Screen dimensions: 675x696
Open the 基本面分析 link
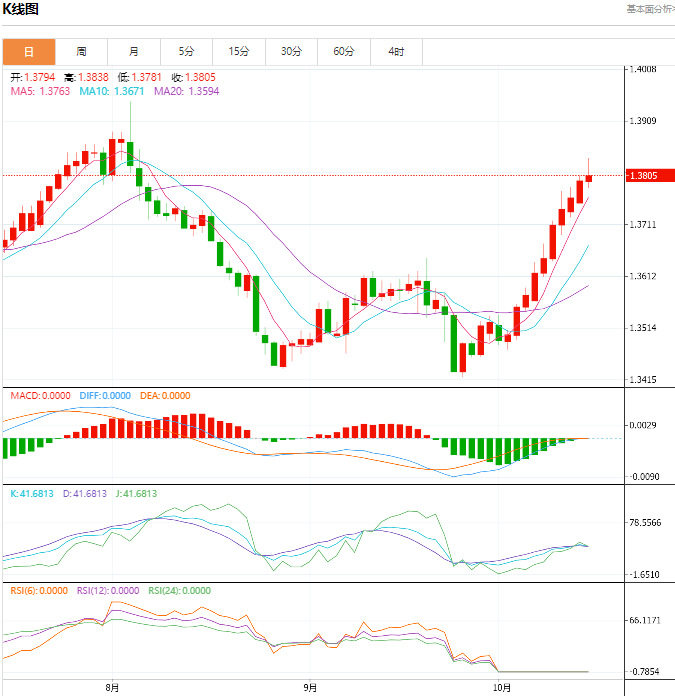coord(649,9)
